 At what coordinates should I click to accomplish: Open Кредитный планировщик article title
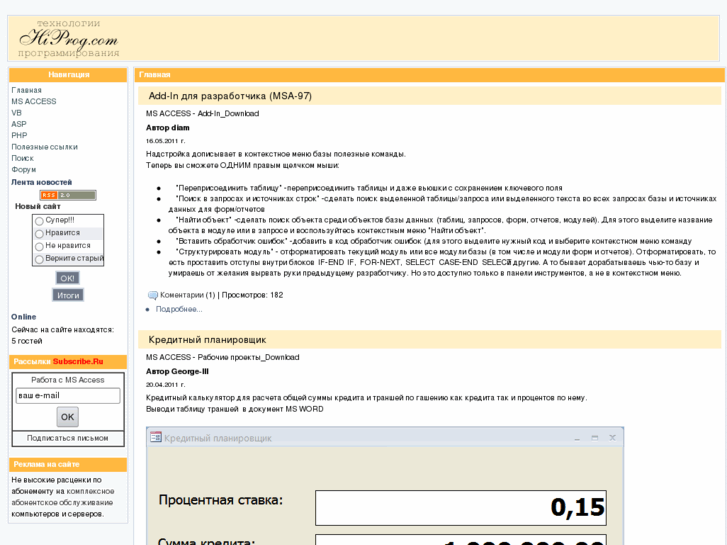pos(207,340)
